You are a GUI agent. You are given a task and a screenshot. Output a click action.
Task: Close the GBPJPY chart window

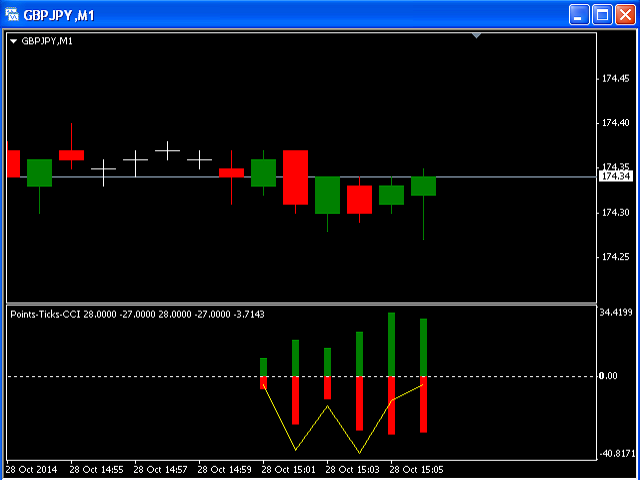(x=626, y=16)
